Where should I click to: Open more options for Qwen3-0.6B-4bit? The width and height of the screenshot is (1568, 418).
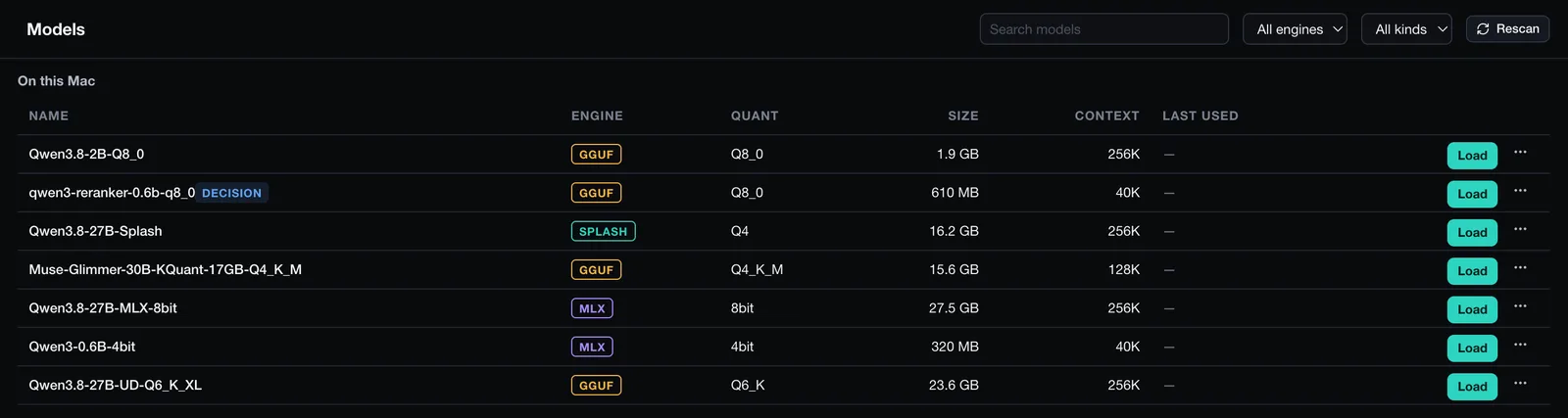coord(1520,345)
